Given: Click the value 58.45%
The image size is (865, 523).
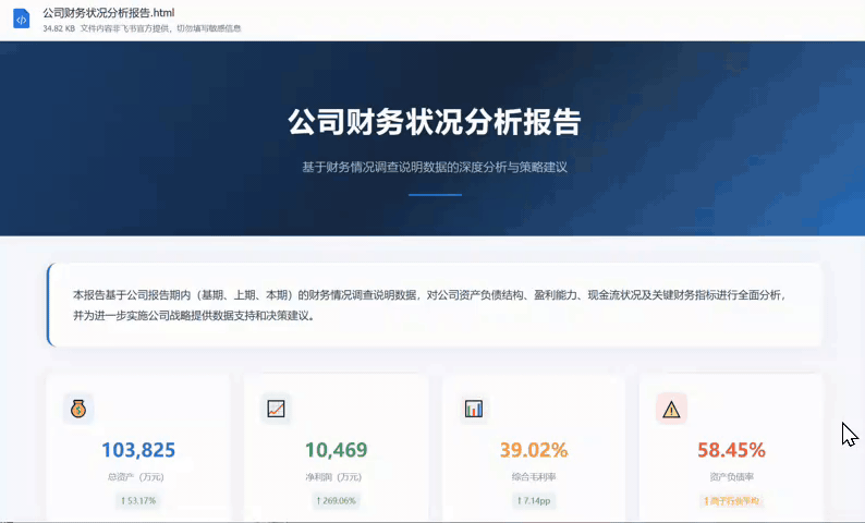Looking at the screenshot, I should pos(731,450).
